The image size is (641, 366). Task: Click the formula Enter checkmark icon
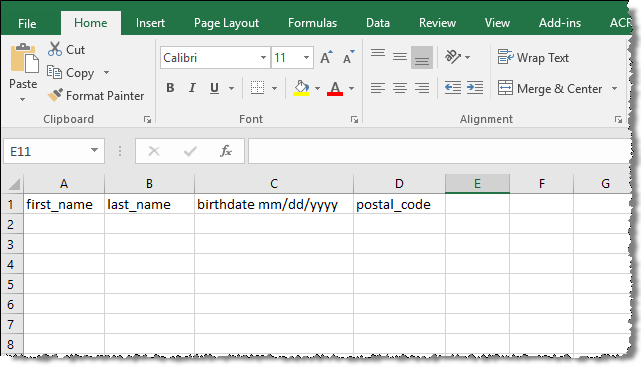pyautogui.click(x=190, y=151)
